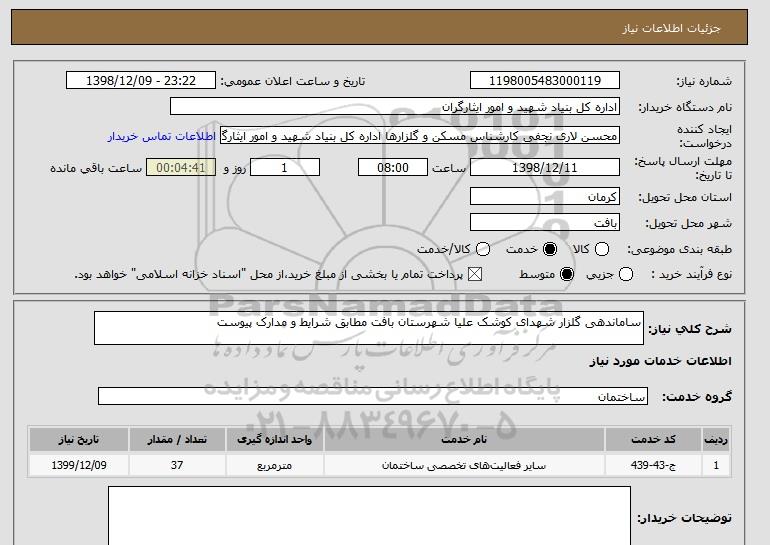Click the request creator field محسن لاری نجفی
The height and width of the screenshot is (545, 770).
420,136
